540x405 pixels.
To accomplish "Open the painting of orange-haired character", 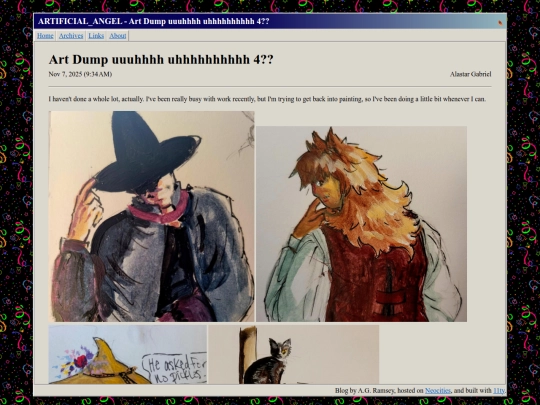I will 361,224.
